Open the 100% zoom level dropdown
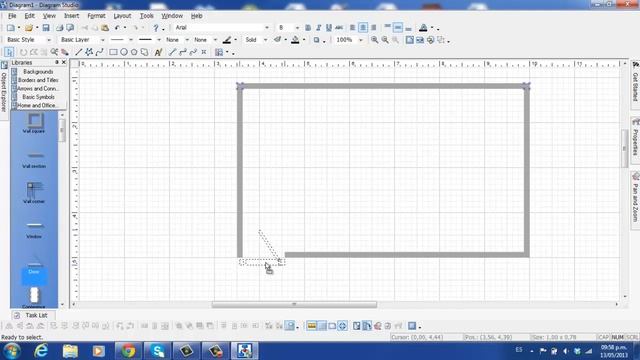Image resolution: width=640 pixels, height=360 pixels. 360,40
